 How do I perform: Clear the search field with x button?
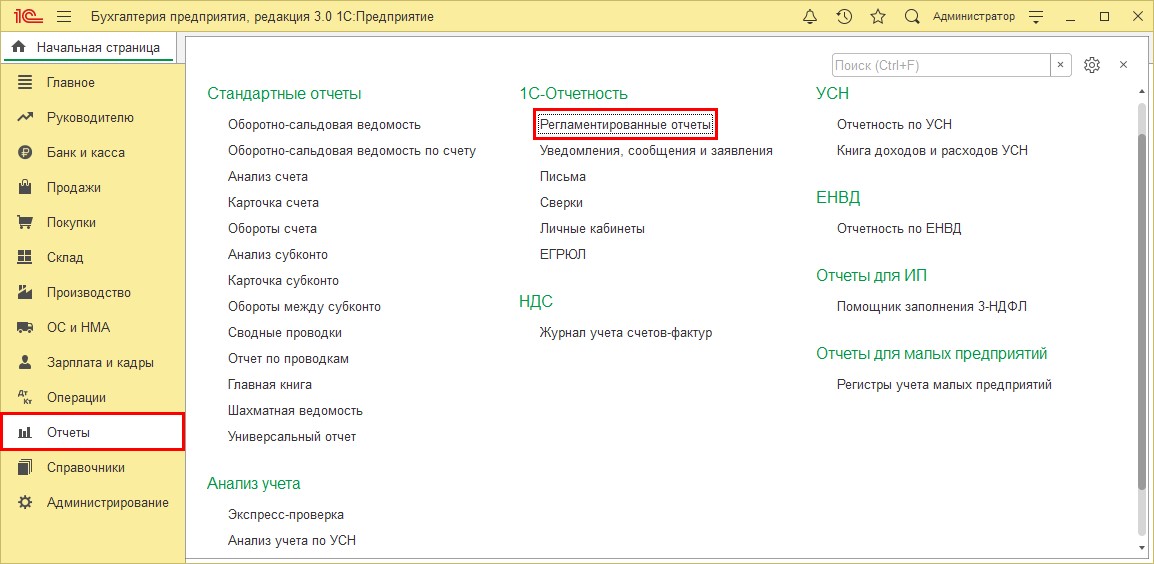[1061, 65]
